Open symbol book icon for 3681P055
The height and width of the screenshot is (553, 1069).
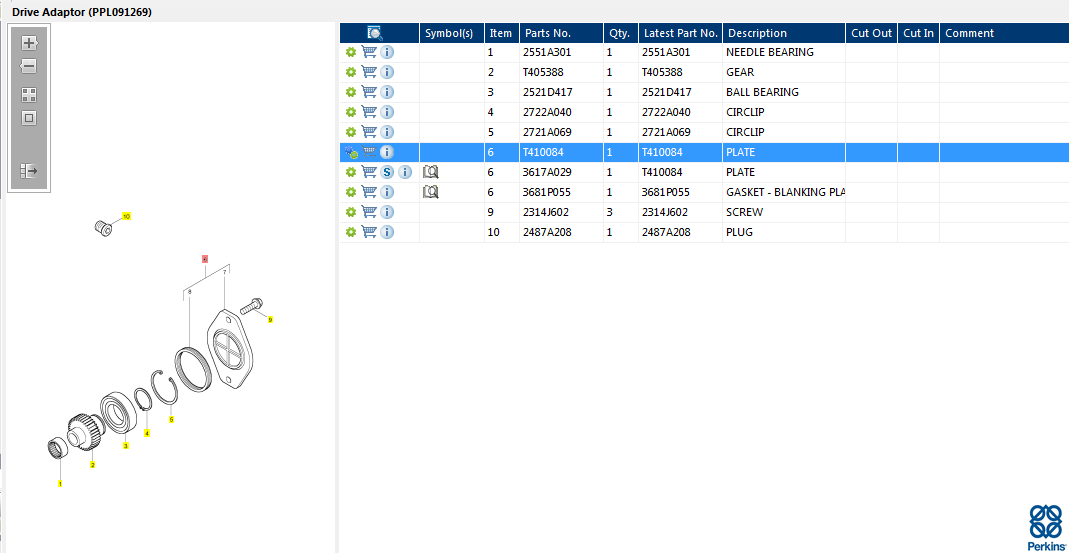(x=431, y=192)
